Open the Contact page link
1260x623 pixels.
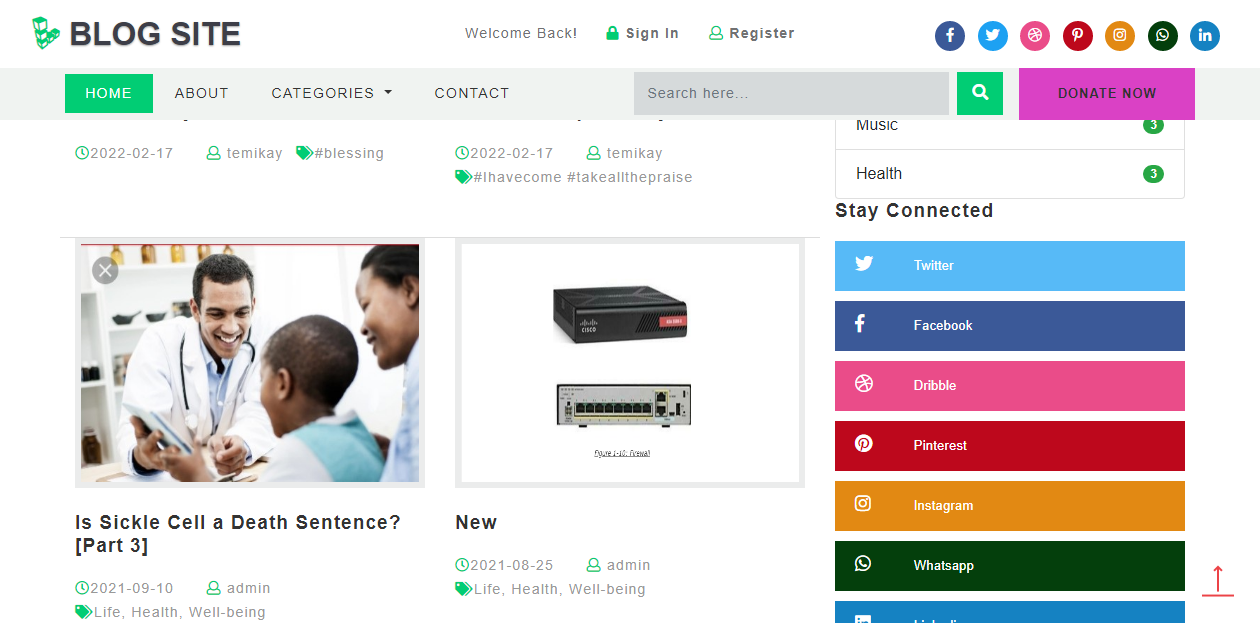tap(472, 93)
